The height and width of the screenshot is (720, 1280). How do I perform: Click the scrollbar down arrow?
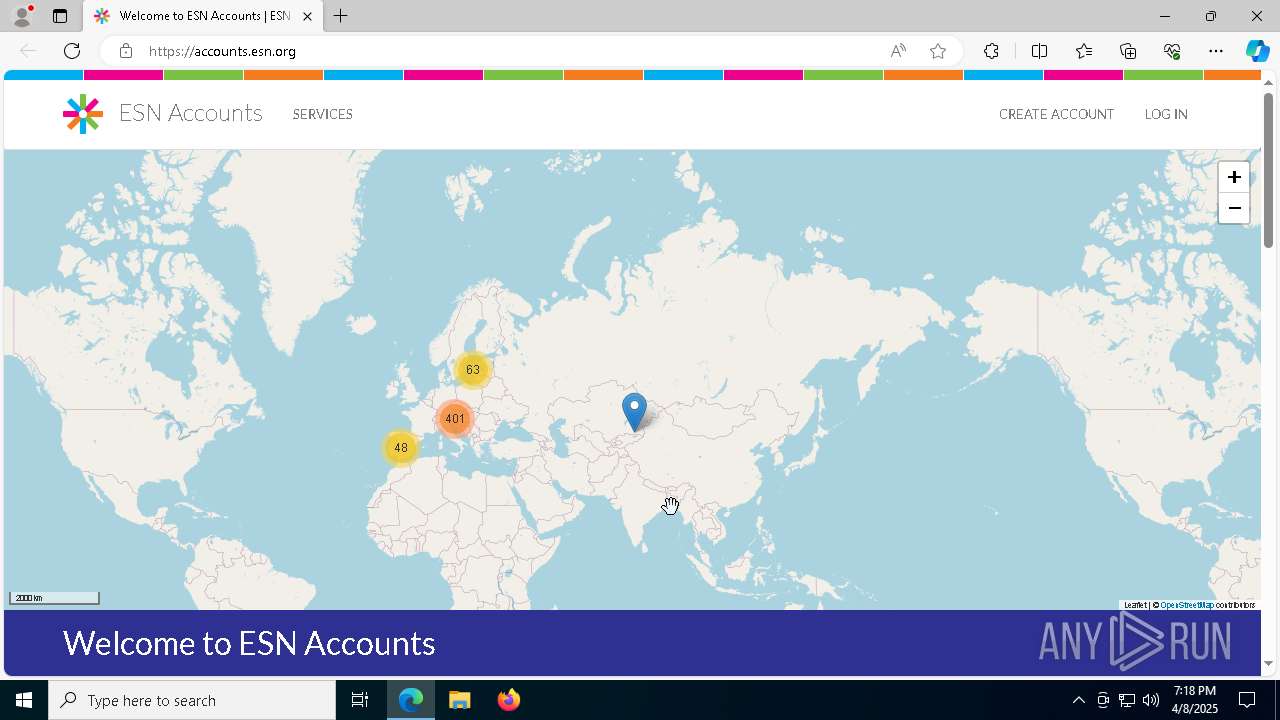[1269, 663]
